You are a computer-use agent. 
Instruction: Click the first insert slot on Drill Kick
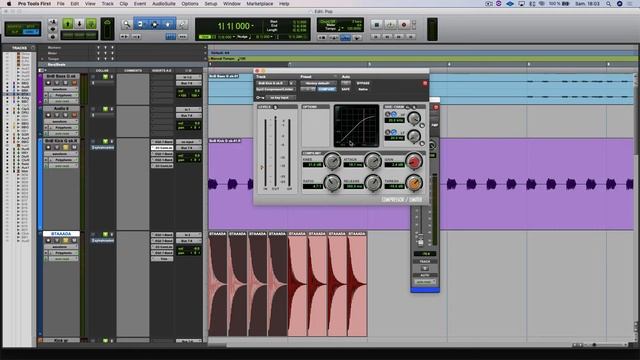click(162, 142)
